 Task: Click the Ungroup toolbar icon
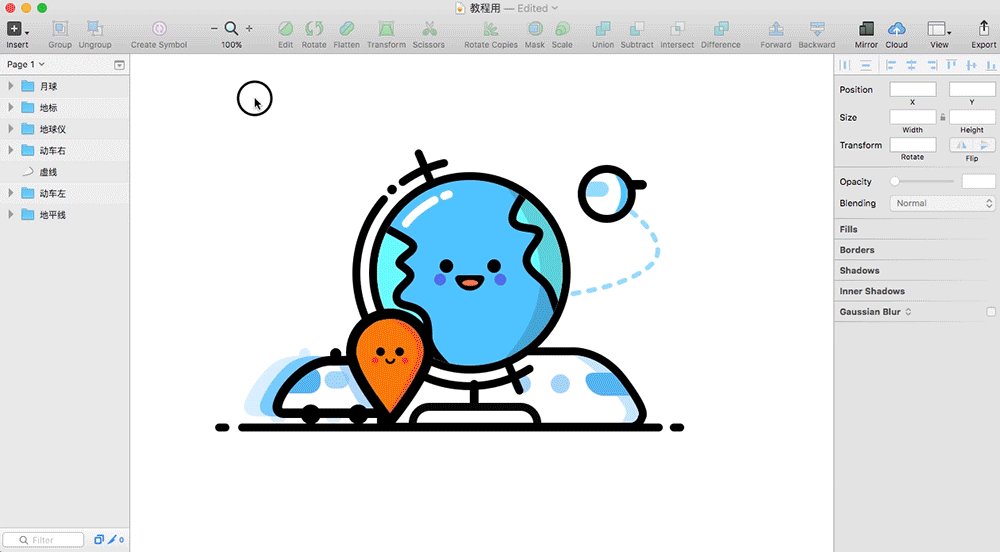[95, 29]
